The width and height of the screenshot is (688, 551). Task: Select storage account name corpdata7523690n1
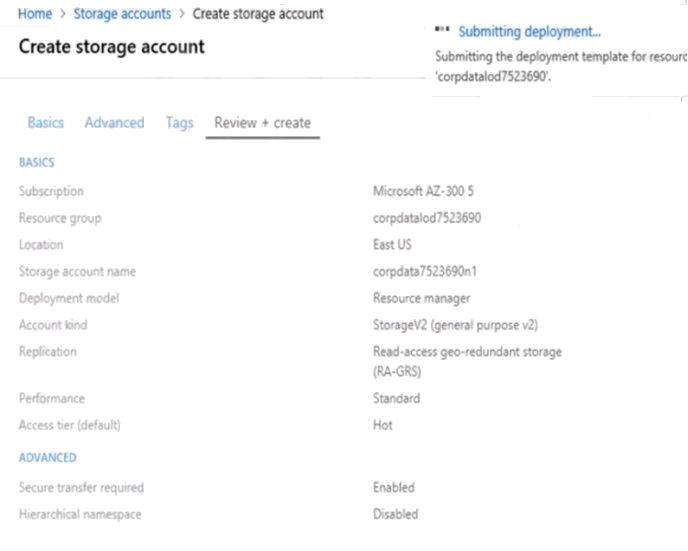click(425, 271)
